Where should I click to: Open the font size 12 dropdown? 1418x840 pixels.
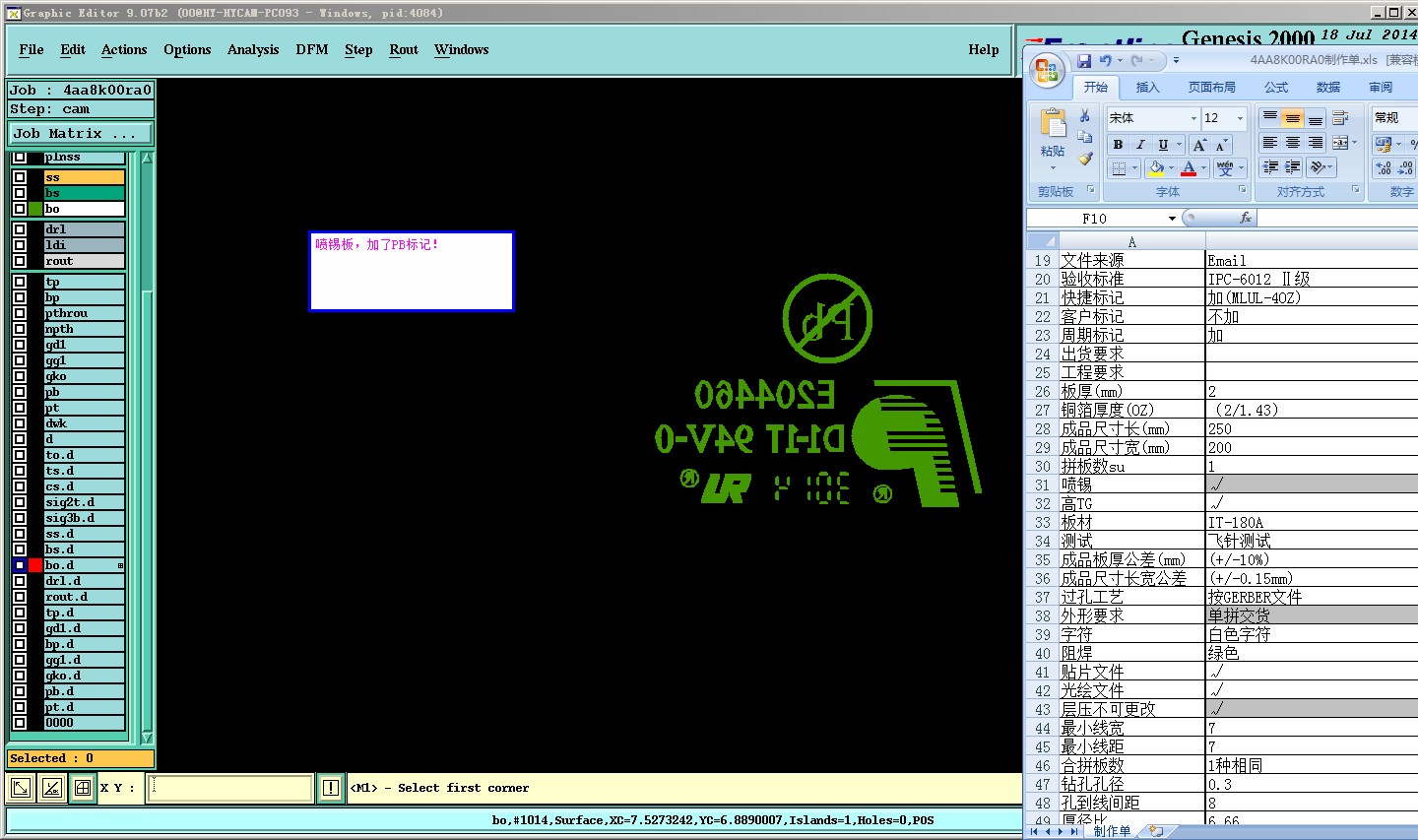(x=1240, y=118)
